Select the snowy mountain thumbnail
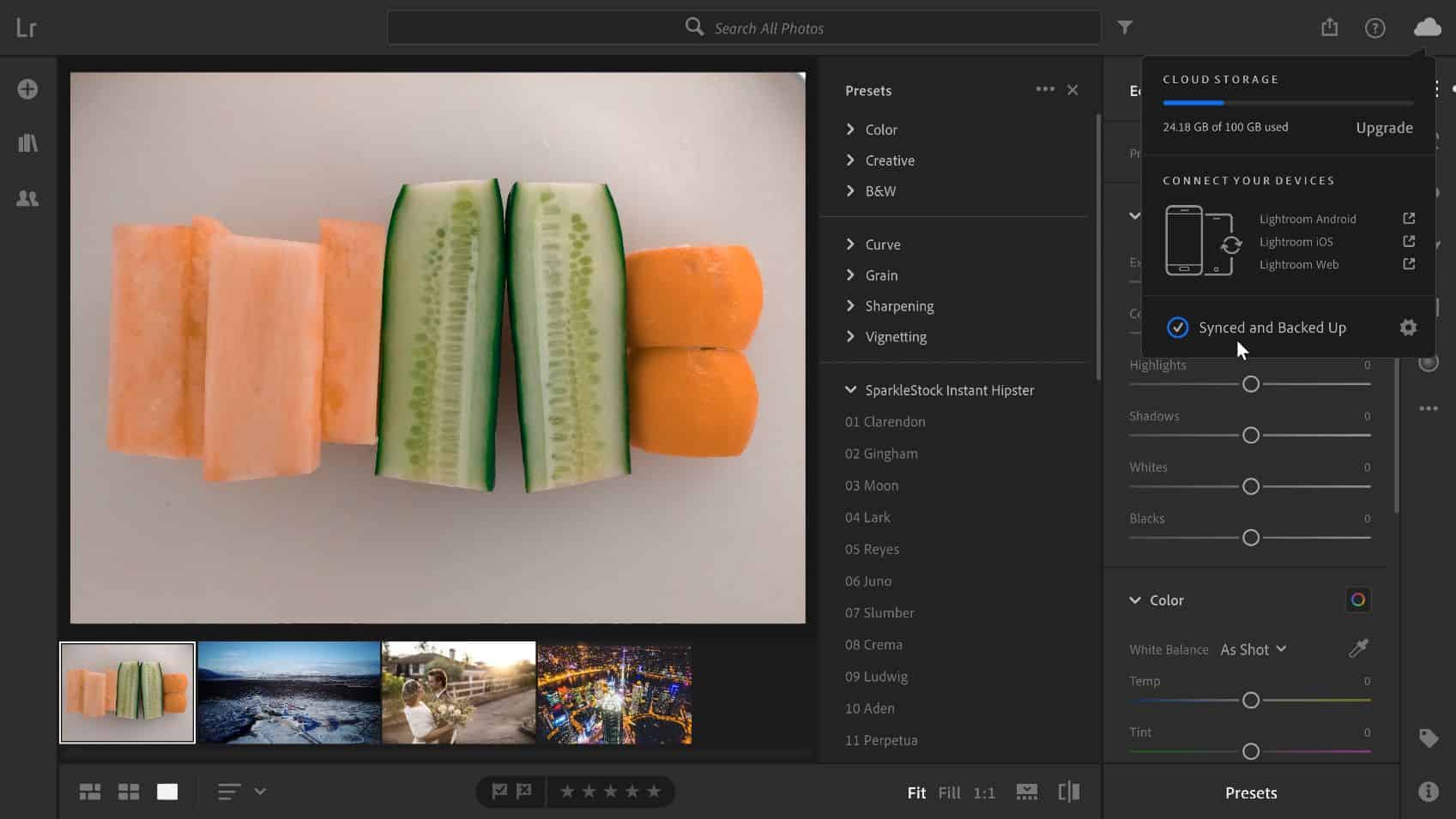 289,693
